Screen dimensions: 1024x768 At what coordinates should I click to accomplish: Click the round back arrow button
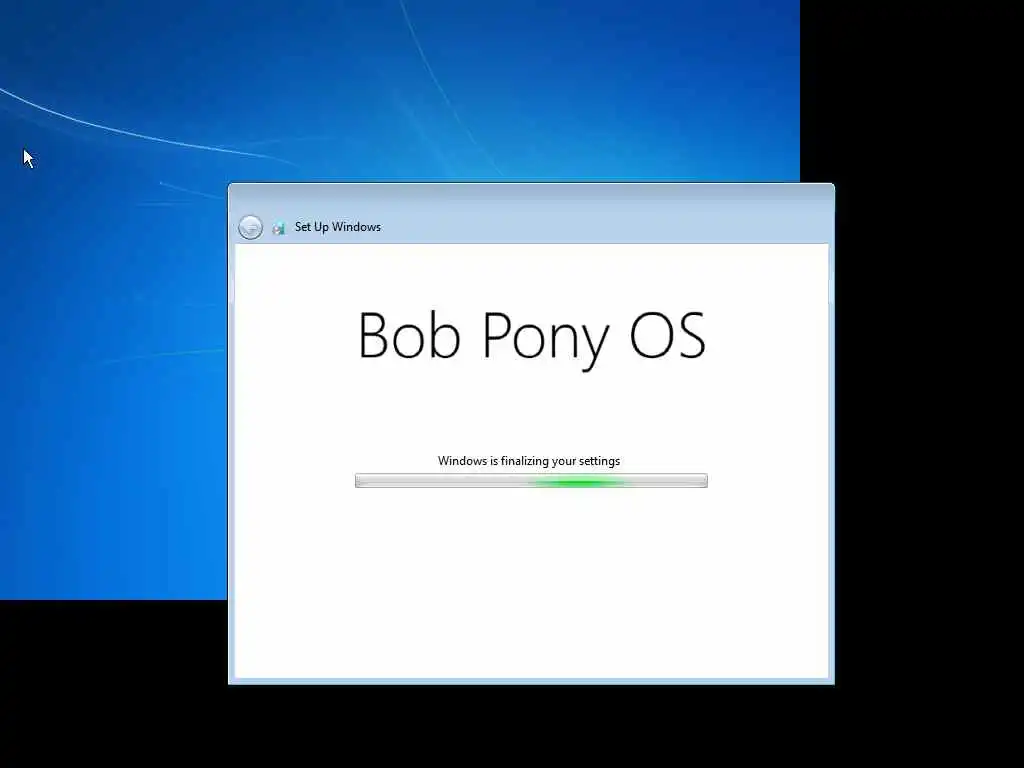[250, 227]
